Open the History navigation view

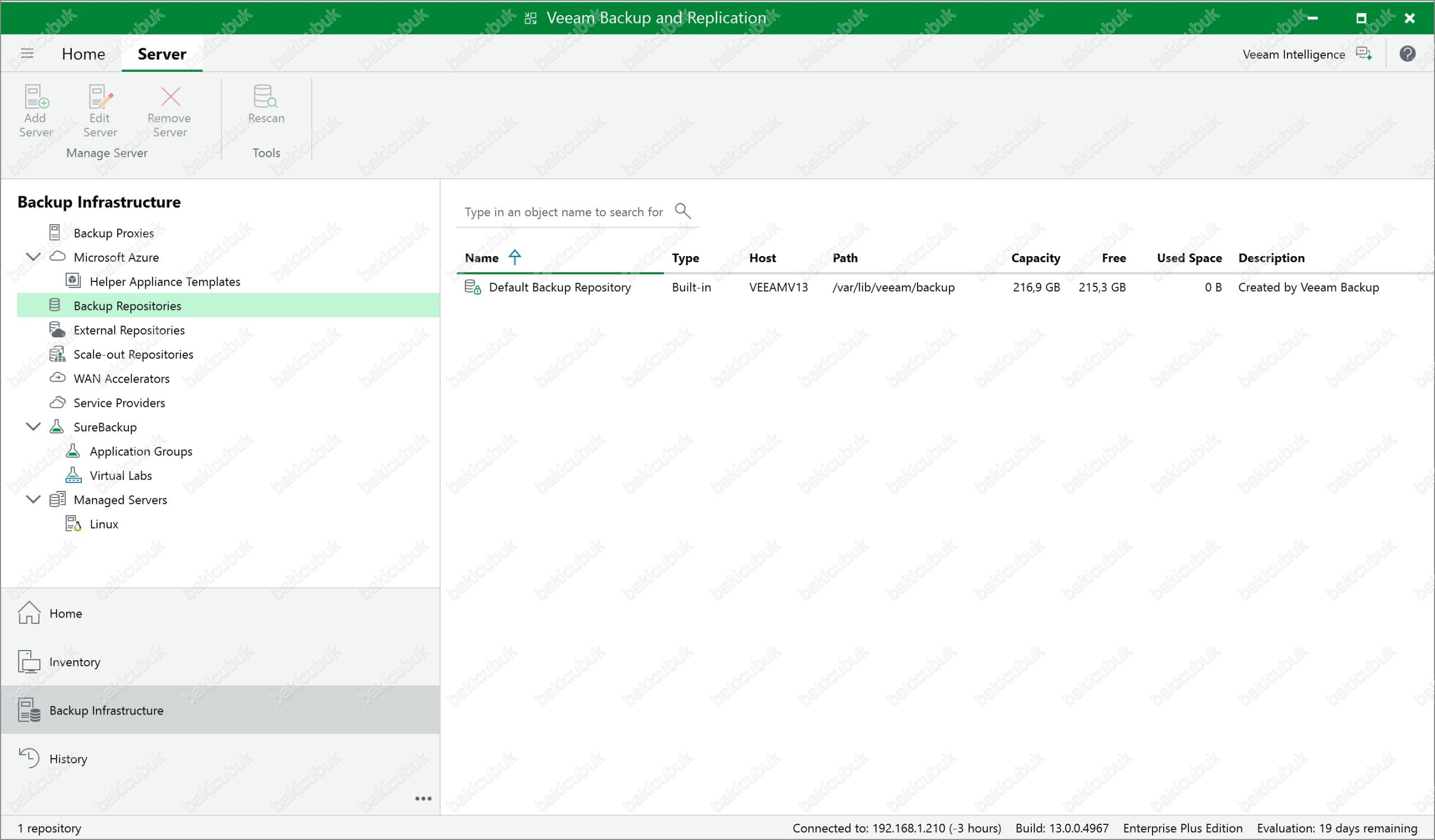pyautogui.click(x=68, y=759)
